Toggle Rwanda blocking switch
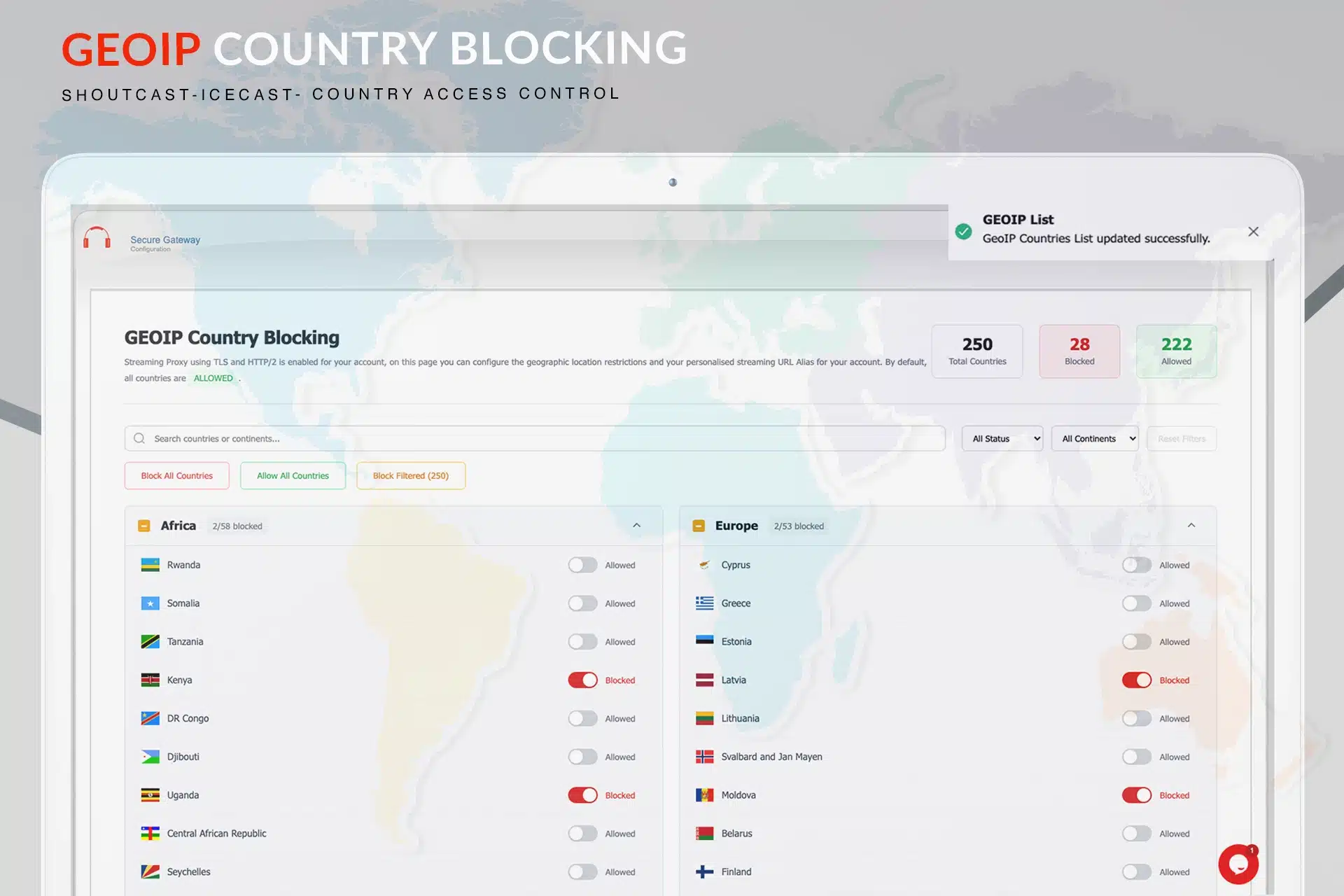Viewport: 1344px width, 896px height. tap(582, 565)
